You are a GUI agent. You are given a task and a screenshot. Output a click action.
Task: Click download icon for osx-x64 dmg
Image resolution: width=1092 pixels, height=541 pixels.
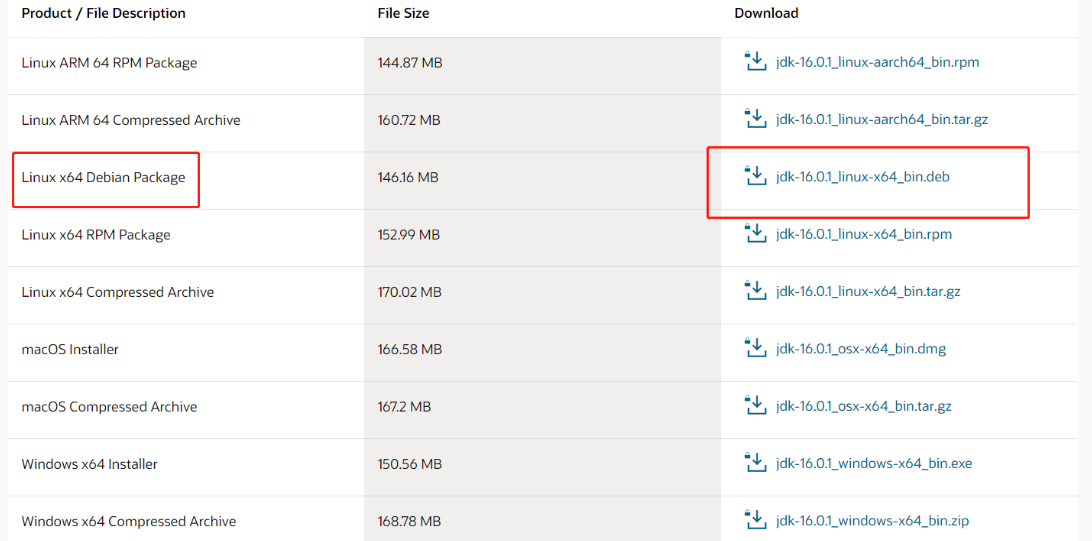755,349
